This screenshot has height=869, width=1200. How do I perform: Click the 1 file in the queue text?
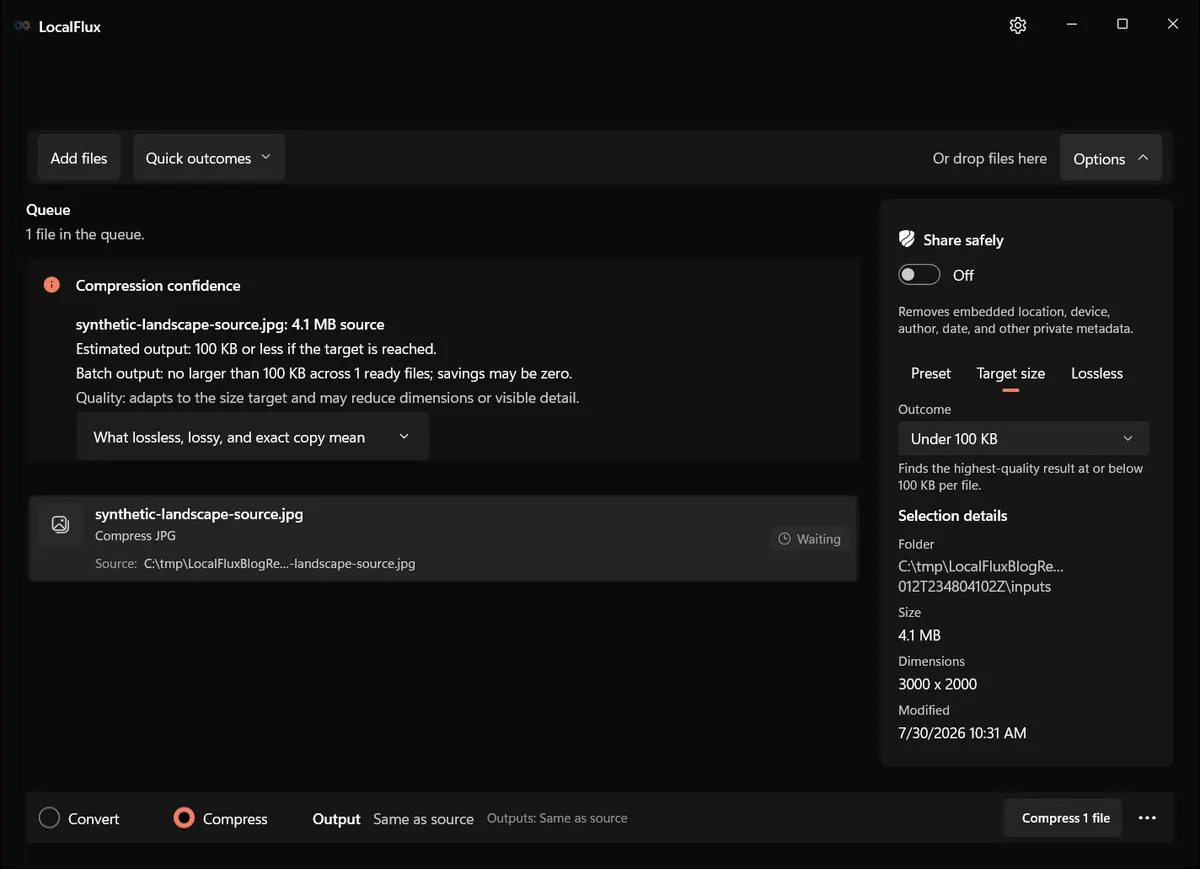click(85, 234)
